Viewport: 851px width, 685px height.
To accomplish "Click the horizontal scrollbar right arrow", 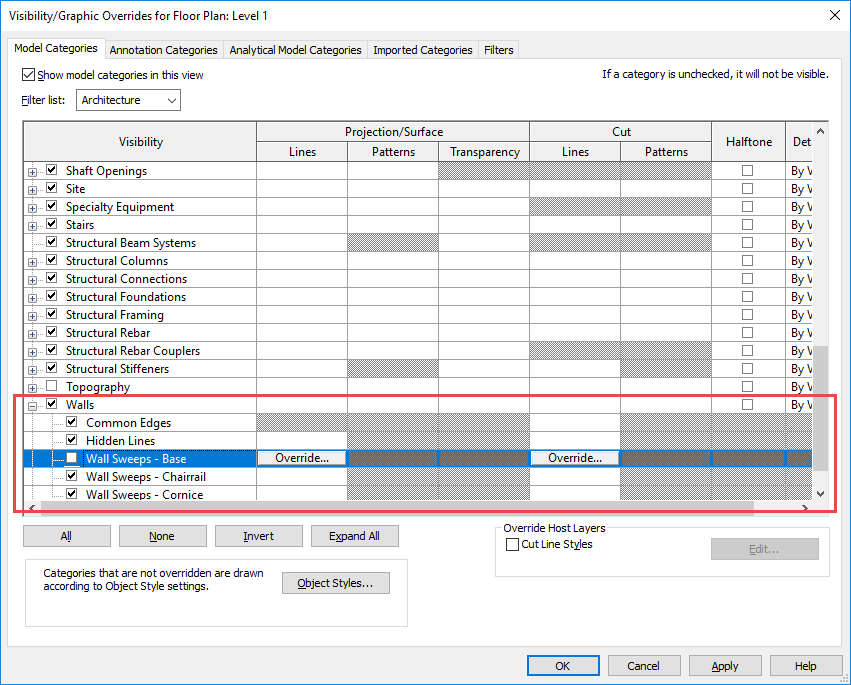I will [x=805, y=508].
